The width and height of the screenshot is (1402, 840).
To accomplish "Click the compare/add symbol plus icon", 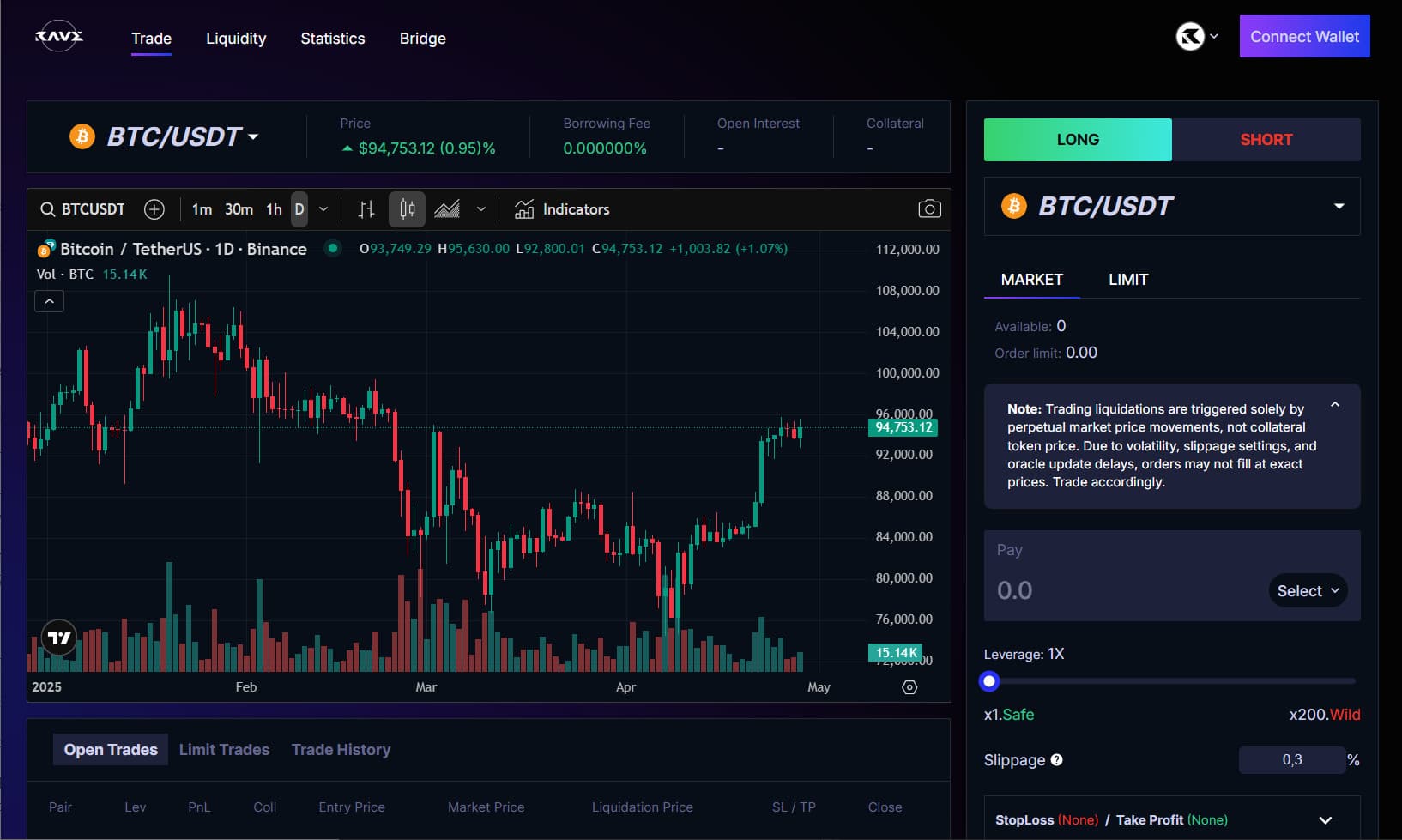I will tap(154, 208).
